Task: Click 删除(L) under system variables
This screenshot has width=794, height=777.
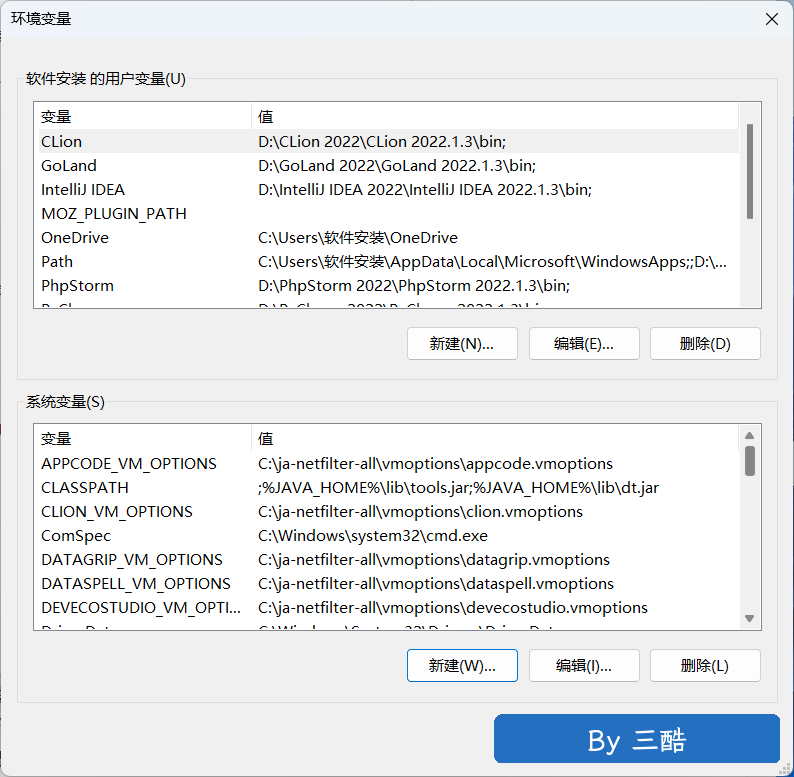Action: pyautogui.click(x=705, y=666)
